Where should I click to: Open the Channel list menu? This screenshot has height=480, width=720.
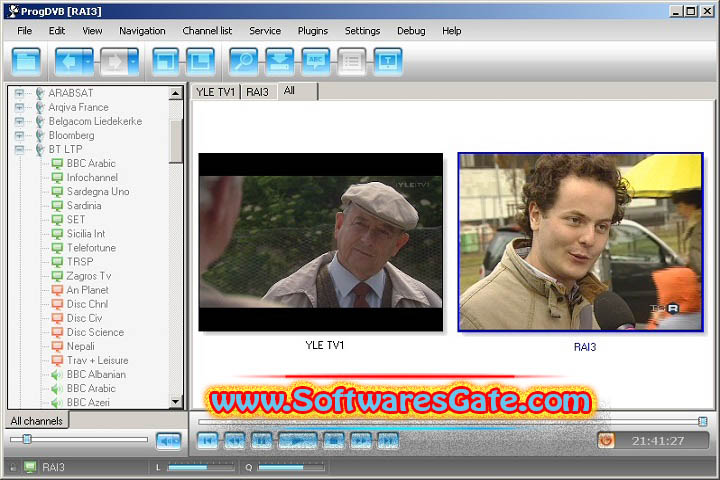click(x=207, y=31)
